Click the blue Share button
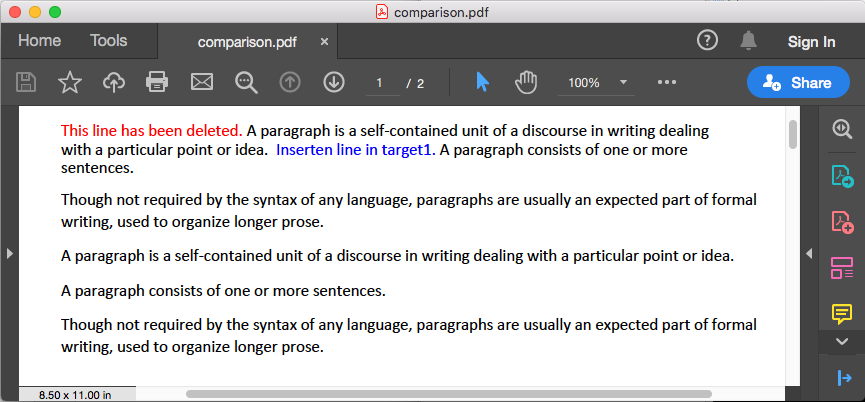 click(x=790, y=83)
